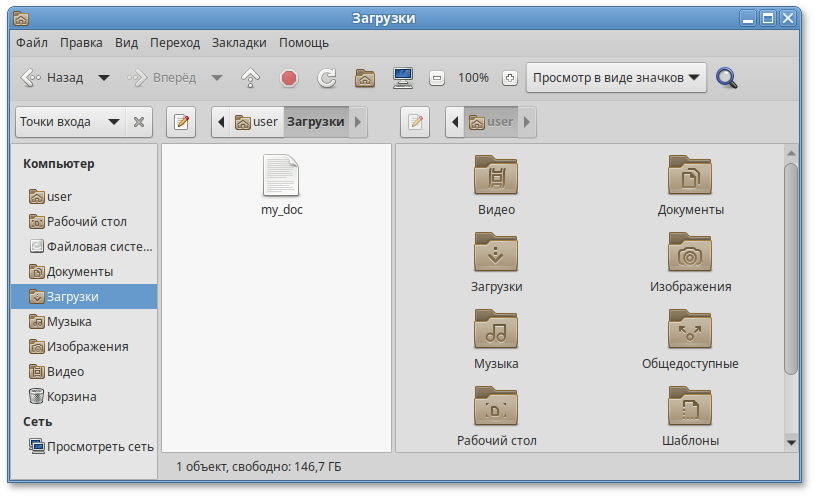Toggle the left pane location edit button

tap(181, 122)
